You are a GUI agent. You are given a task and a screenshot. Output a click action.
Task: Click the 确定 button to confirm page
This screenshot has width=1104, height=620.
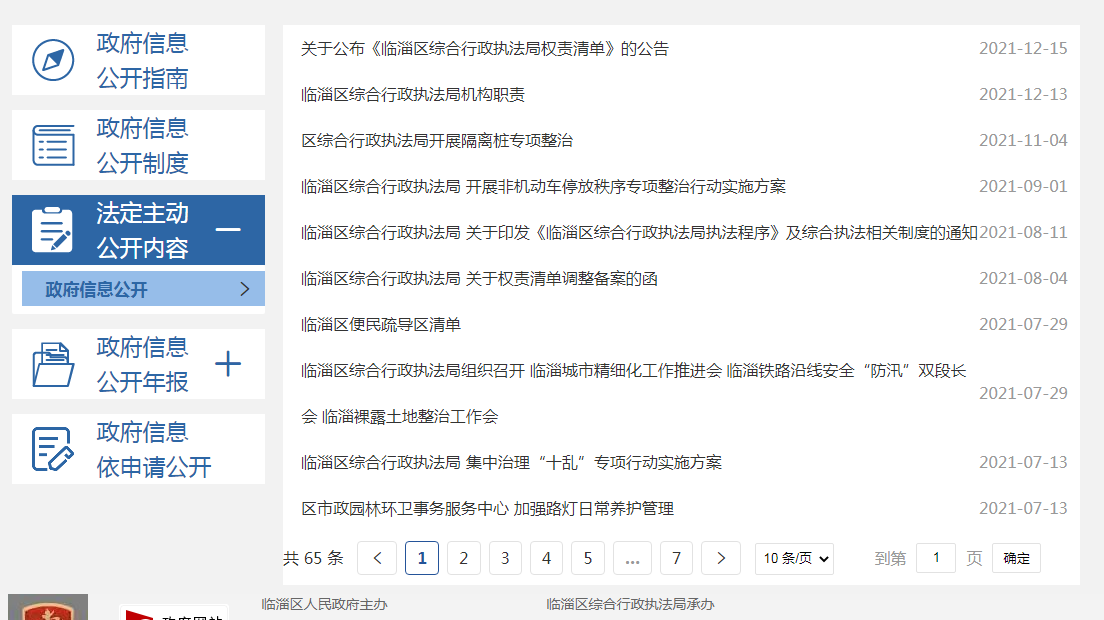coord(1016,558)
